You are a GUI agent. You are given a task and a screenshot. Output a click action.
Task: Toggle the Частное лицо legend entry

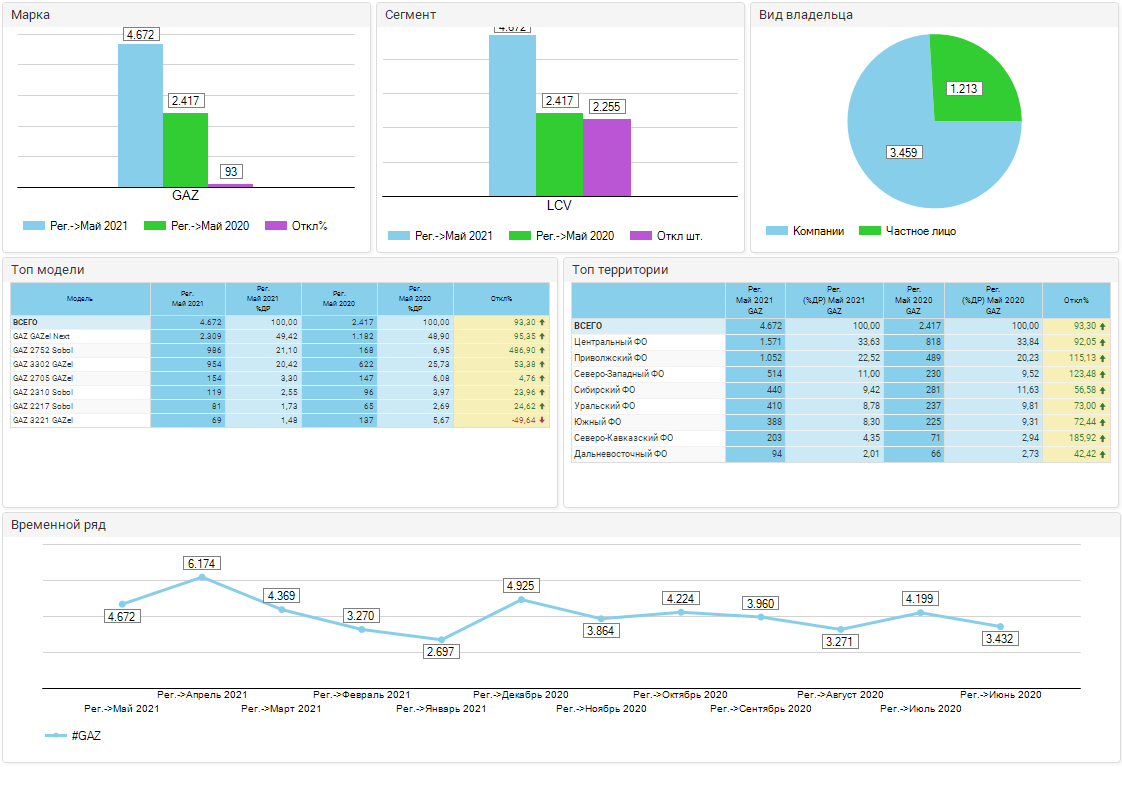(x=908, y=231)
